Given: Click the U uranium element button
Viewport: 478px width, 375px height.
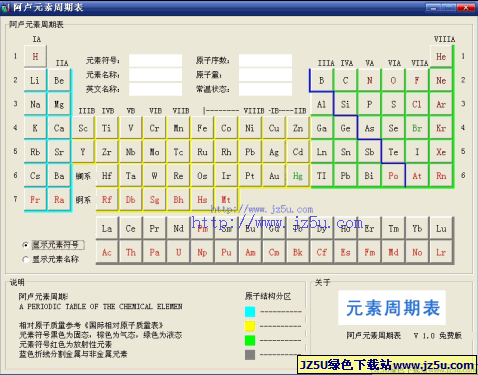Looking at the screenshot, I should [179, 252].
